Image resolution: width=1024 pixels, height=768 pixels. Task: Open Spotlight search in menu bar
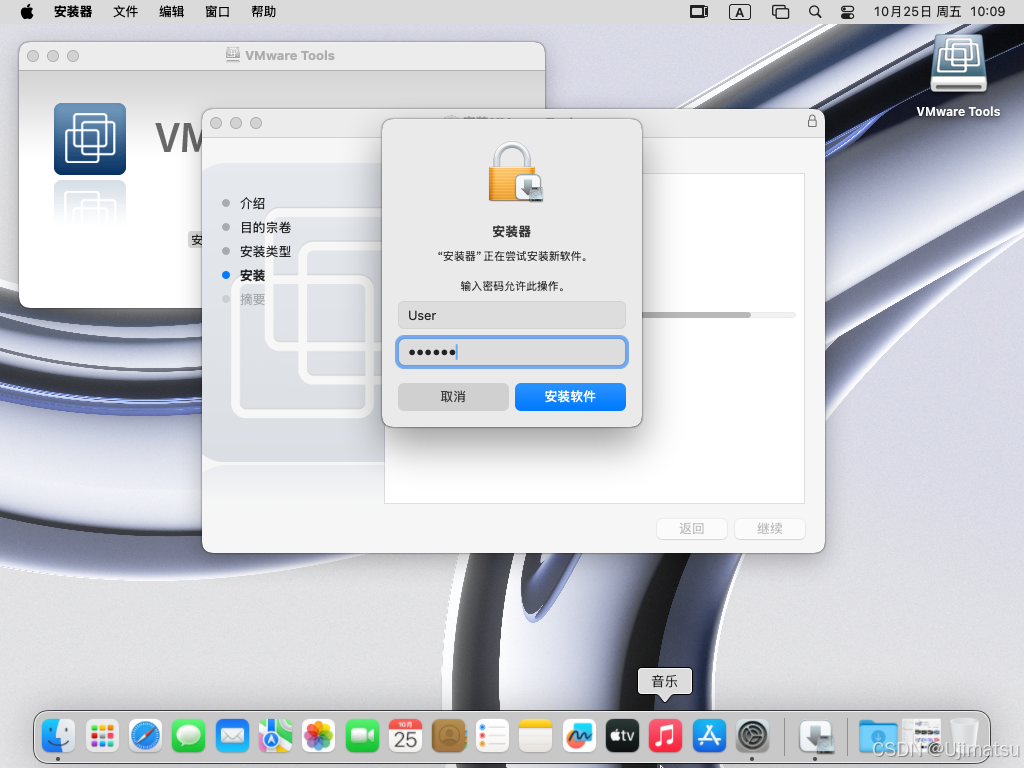tap(815, 12)
